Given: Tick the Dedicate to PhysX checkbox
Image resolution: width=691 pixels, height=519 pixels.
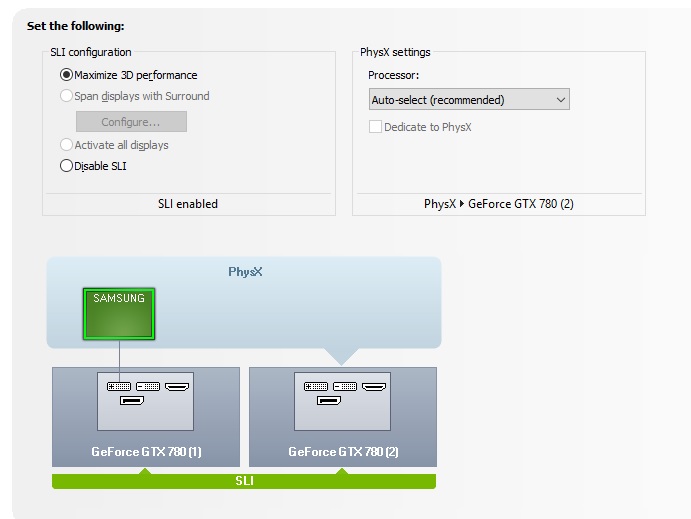Looking at the screenshot, I should coord(375,127).
